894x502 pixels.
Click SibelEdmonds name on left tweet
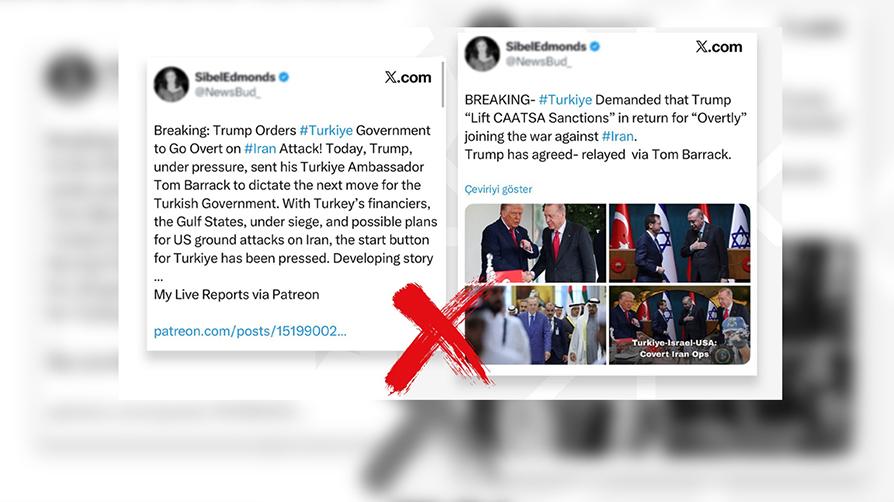click(x=235, y=76)
